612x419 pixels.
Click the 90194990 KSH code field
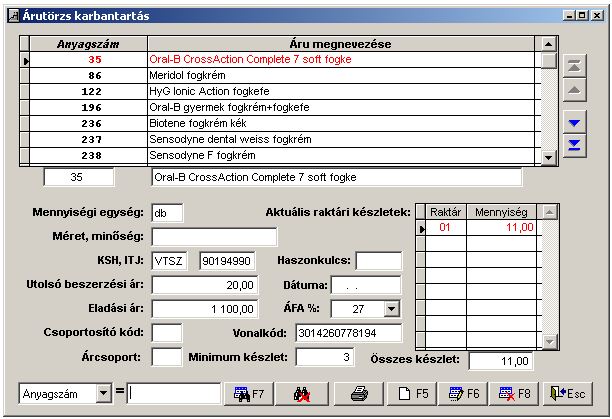pyautogui.click(x=227, y=261)
